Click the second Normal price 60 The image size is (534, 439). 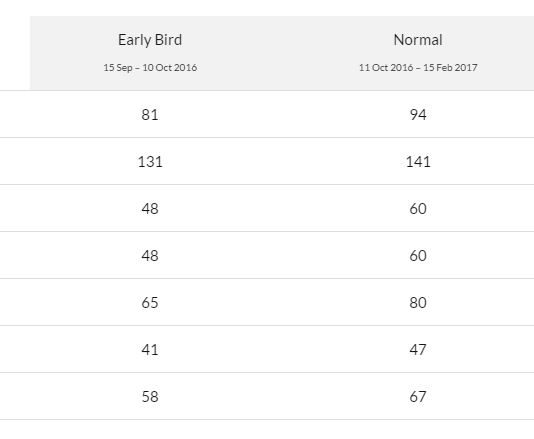[418, 255]
